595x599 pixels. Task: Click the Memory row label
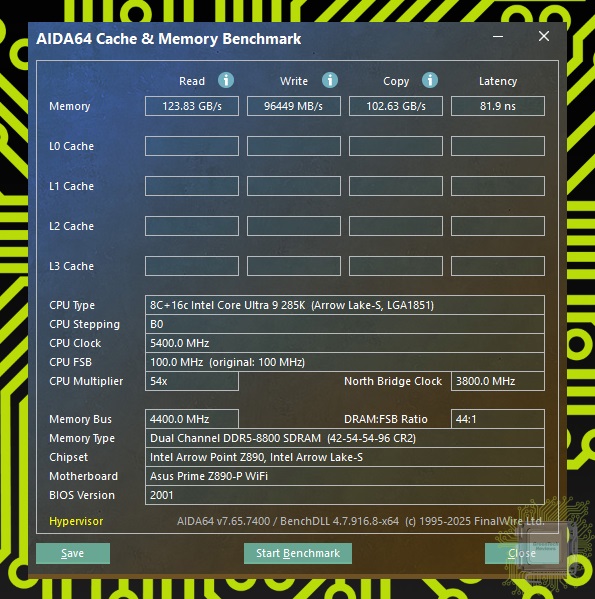coord(70,106)
